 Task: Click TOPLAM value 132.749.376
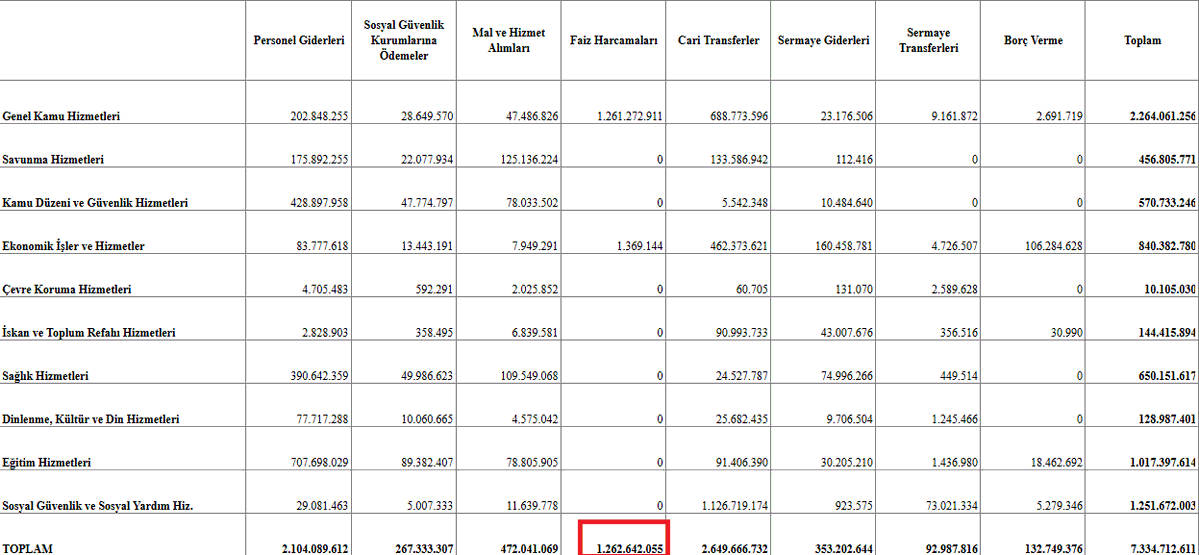pos(1053,549)
